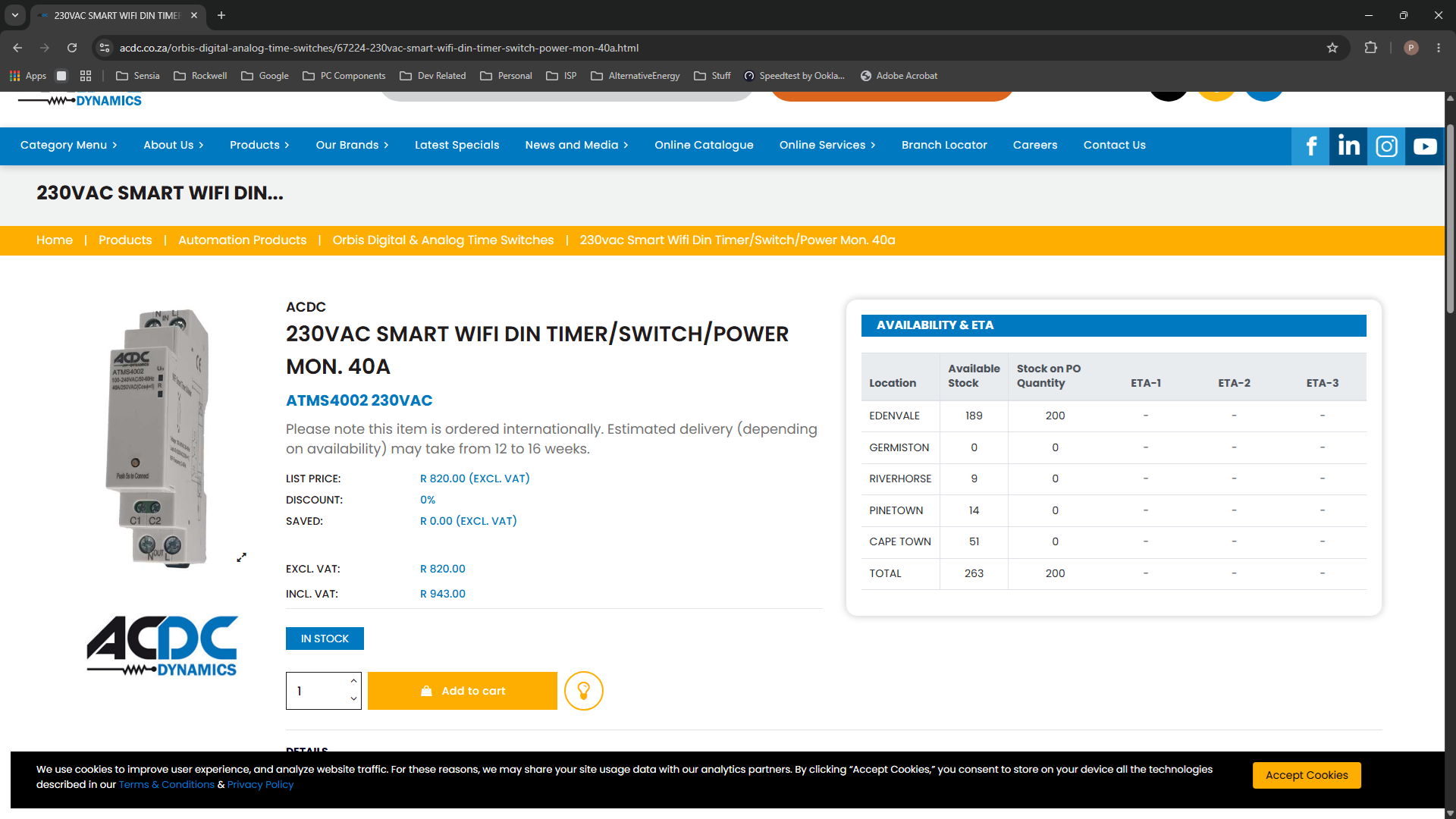The height and width of the screenshot is (819, 1456).
Task: Open the Online Catalogue
Action: (704, 146)
